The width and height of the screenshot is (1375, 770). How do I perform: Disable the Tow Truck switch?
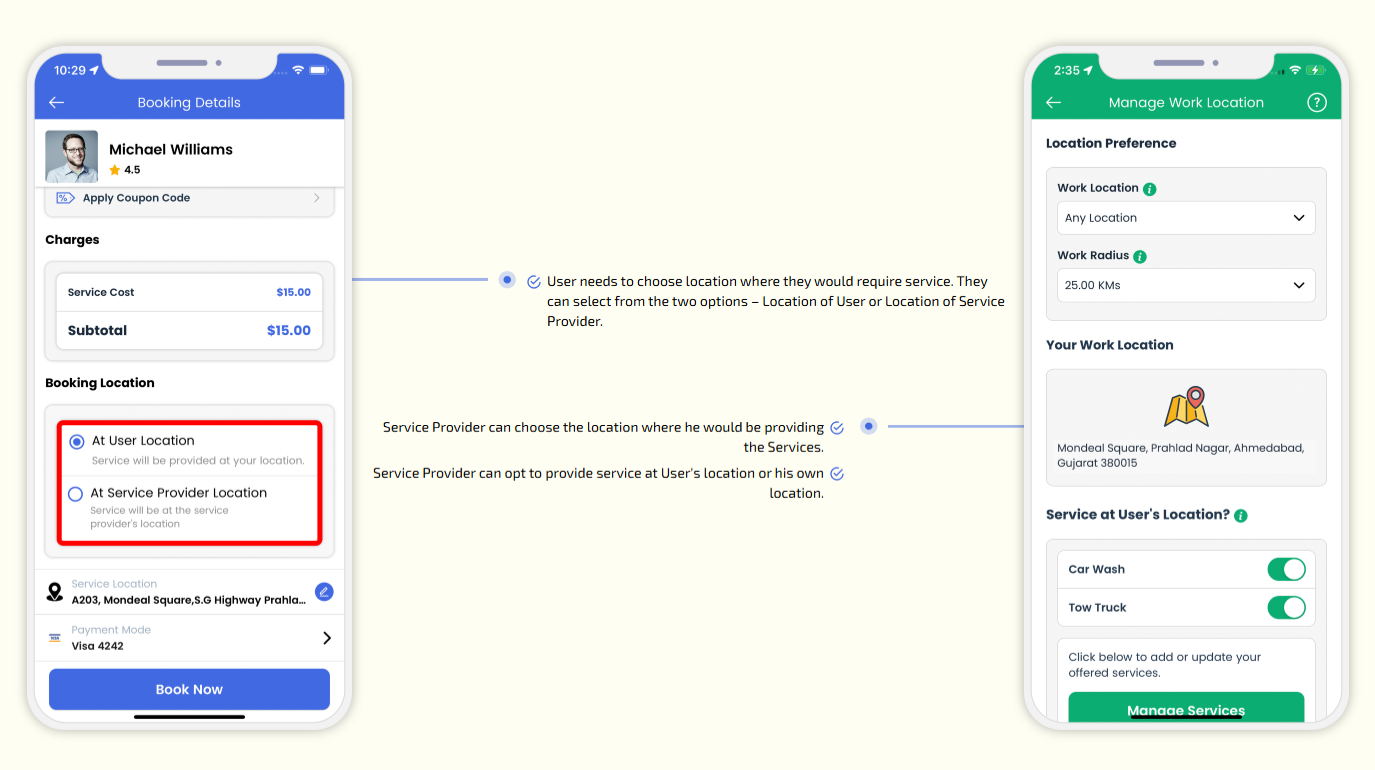point(1286,608)
